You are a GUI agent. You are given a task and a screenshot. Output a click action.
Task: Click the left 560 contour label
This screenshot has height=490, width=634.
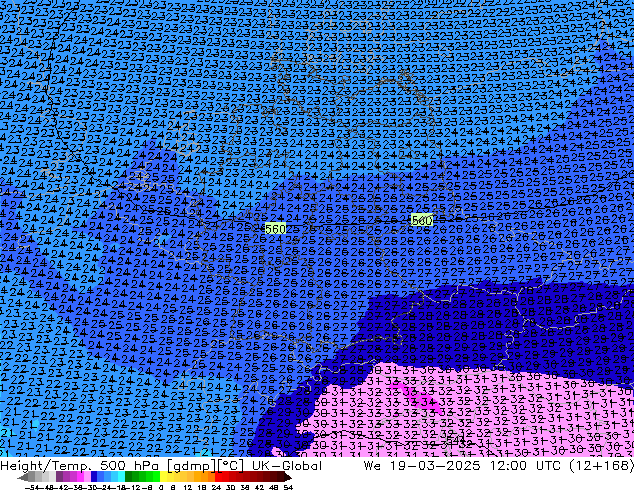click(x=275, y=229)
